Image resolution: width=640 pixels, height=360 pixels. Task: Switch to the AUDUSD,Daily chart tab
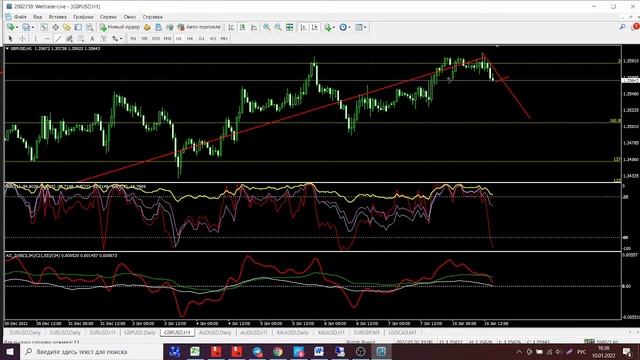[x=215, y=333]
